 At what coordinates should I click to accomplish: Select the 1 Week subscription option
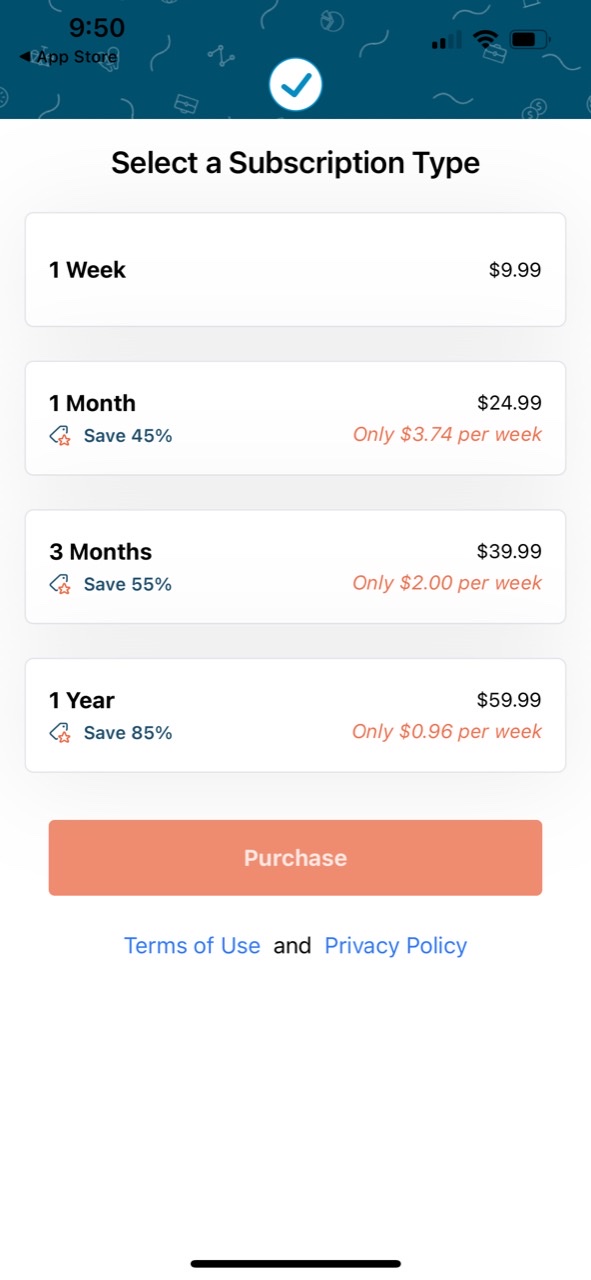(295, 269)
